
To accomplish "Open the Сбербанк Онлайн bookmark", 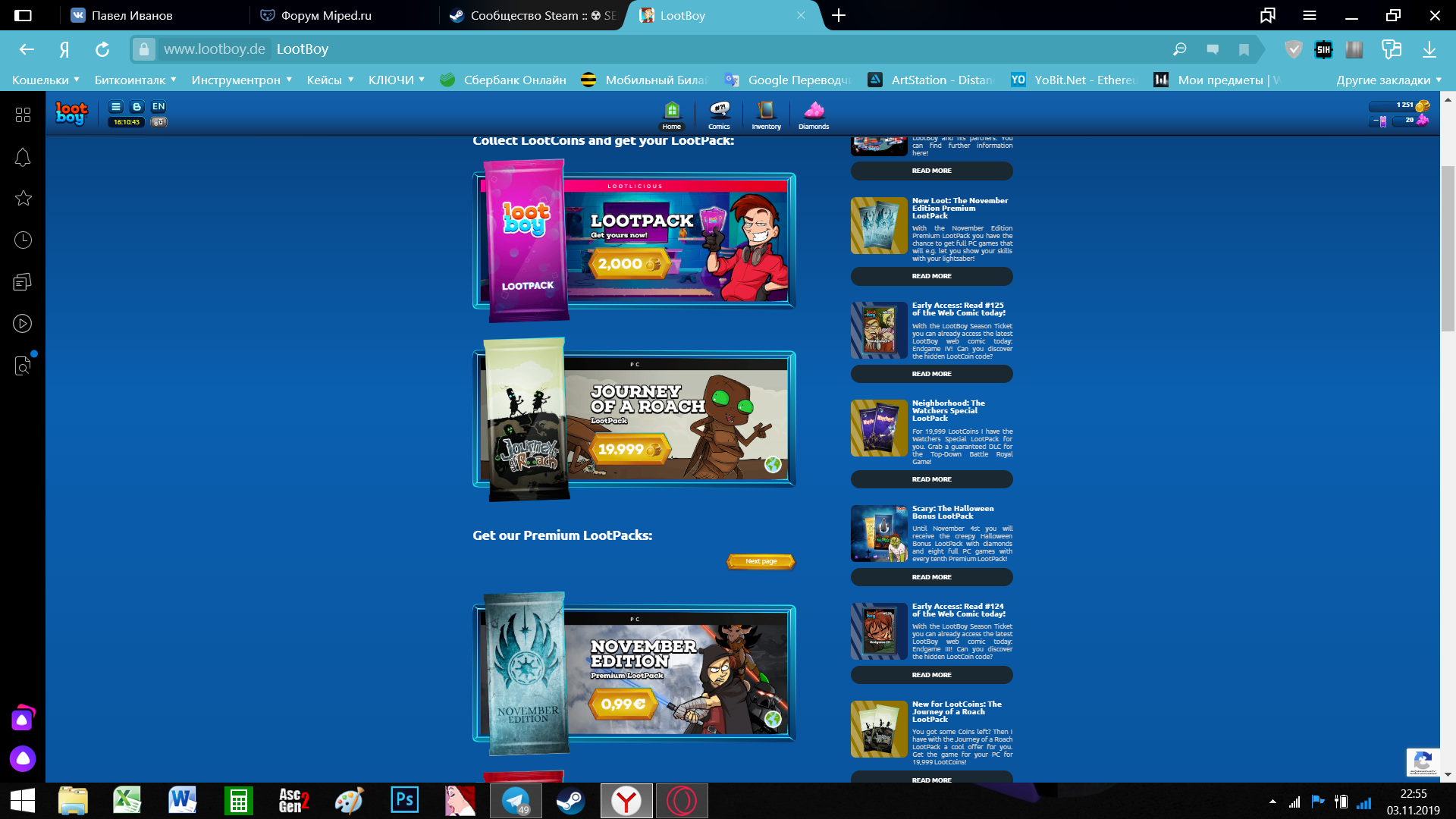I will [504, 80].
